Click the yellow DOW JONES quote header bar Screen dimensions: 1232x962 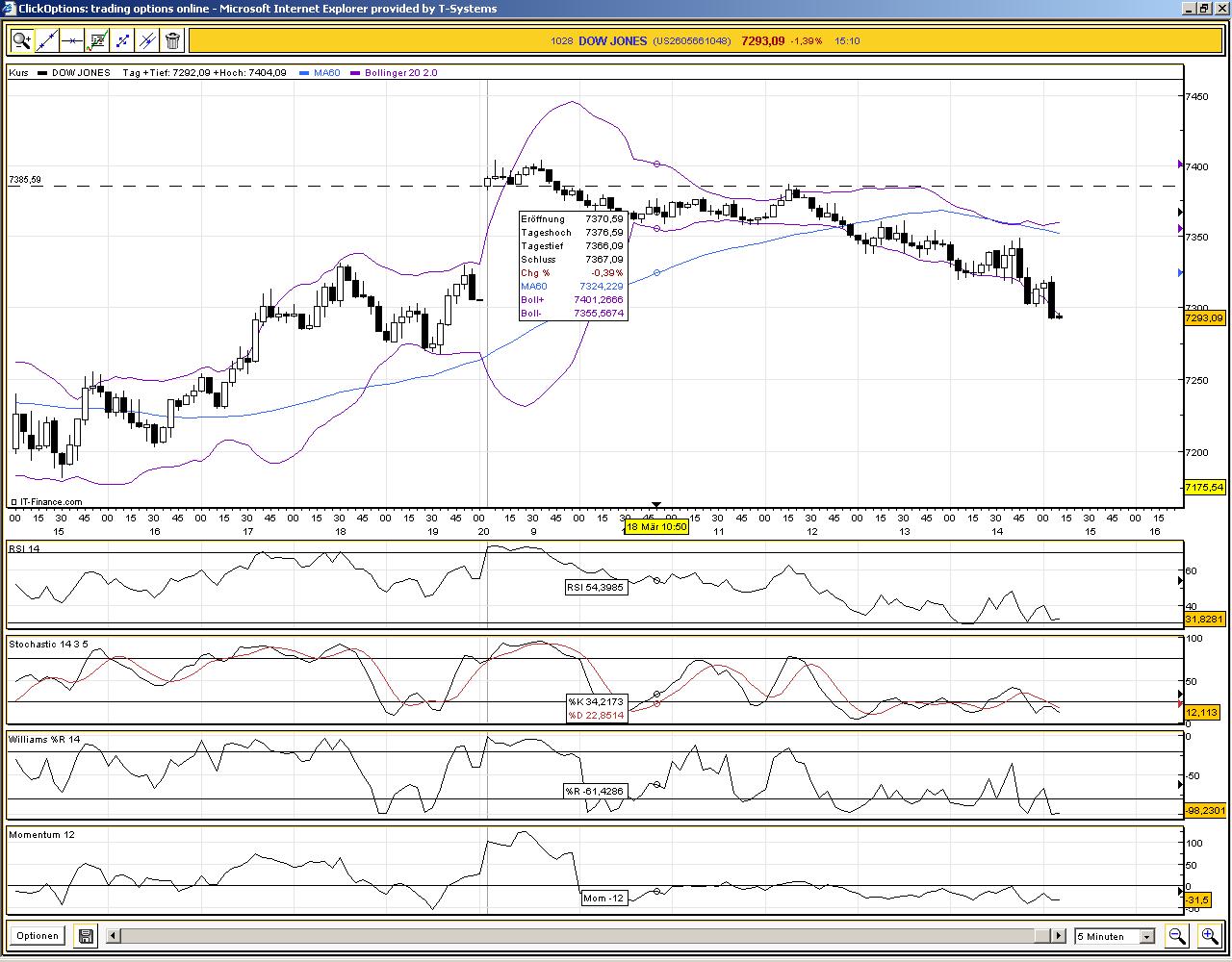tap(706, 40)
